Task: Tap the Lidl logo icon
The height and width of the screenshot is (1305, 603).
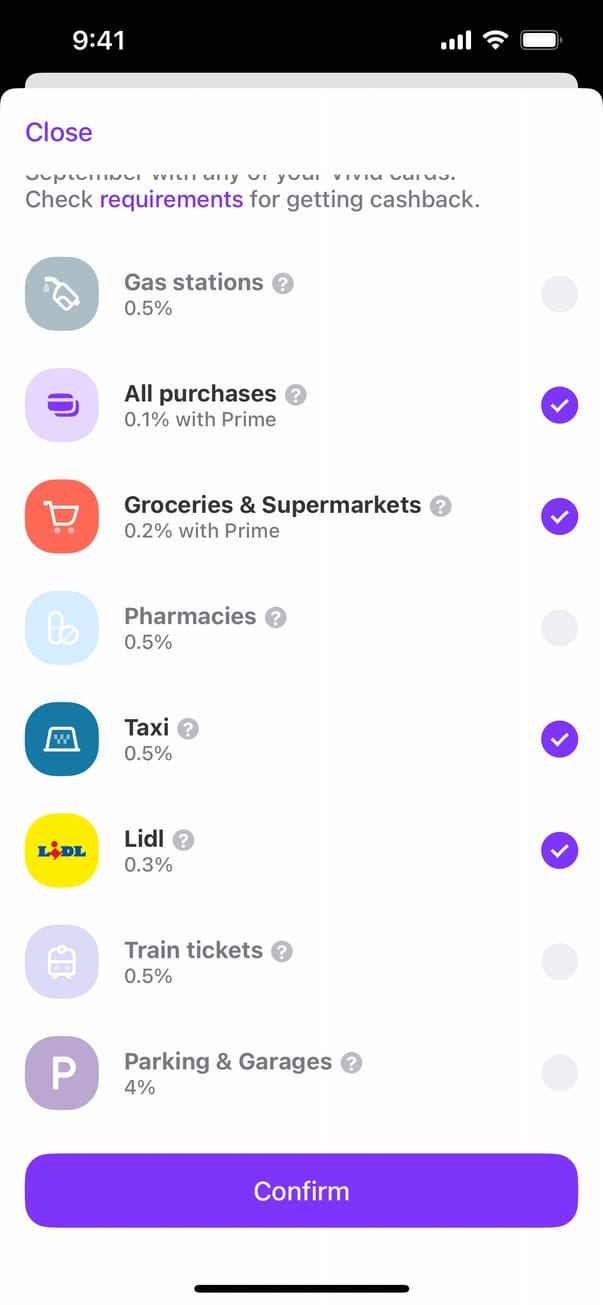Action: click(x=61, y=851)
